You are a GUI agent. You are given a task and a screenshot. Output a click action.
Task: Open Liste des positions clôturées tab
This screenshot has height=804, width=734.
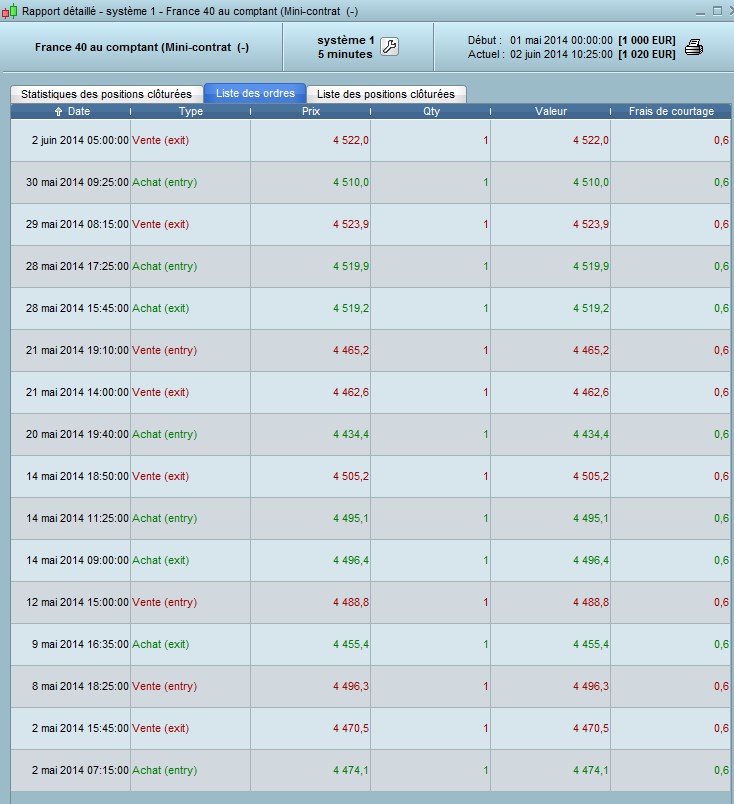click(x=386, y=94)
